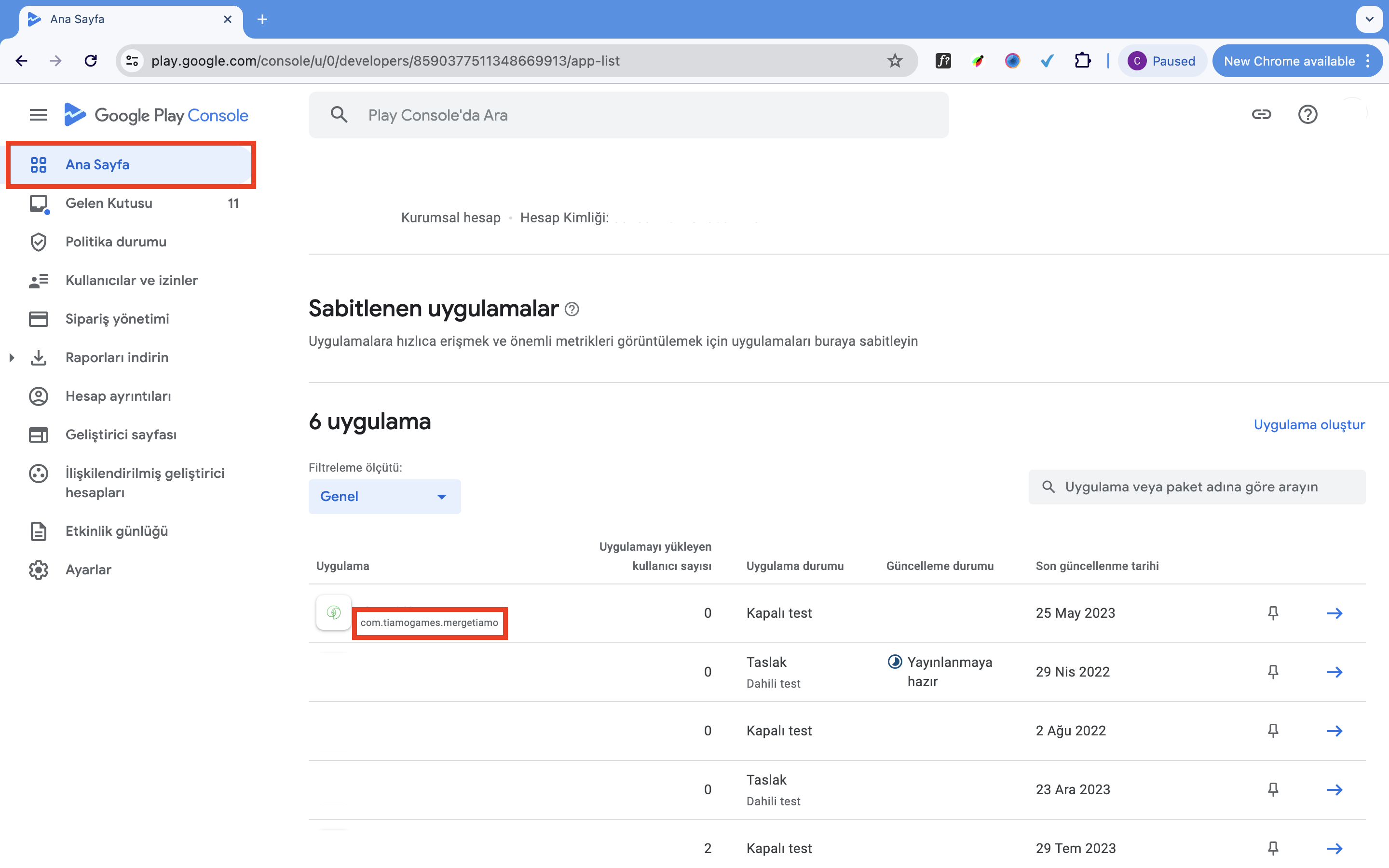
Task: Click the f? font extension icon
Action: [943, 61]
